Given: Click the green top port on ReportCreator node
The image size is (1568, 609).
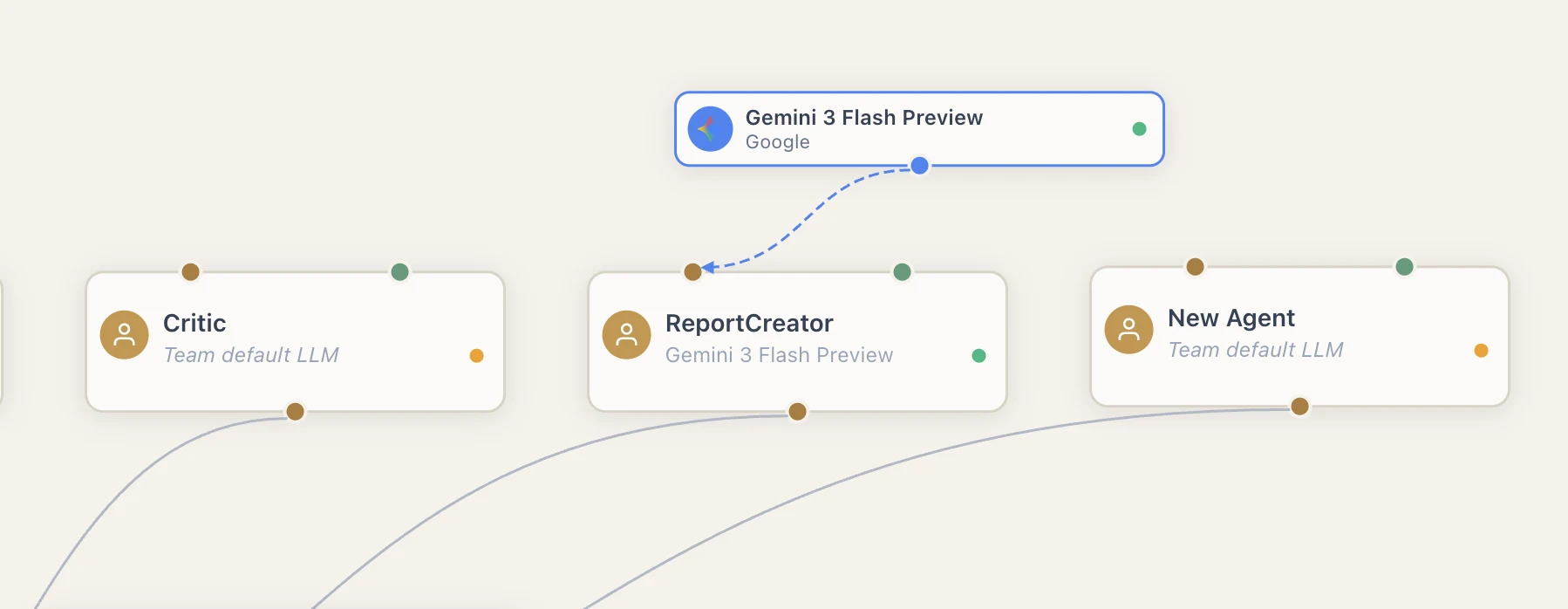Looking at the screenshot, I should 902,272.
